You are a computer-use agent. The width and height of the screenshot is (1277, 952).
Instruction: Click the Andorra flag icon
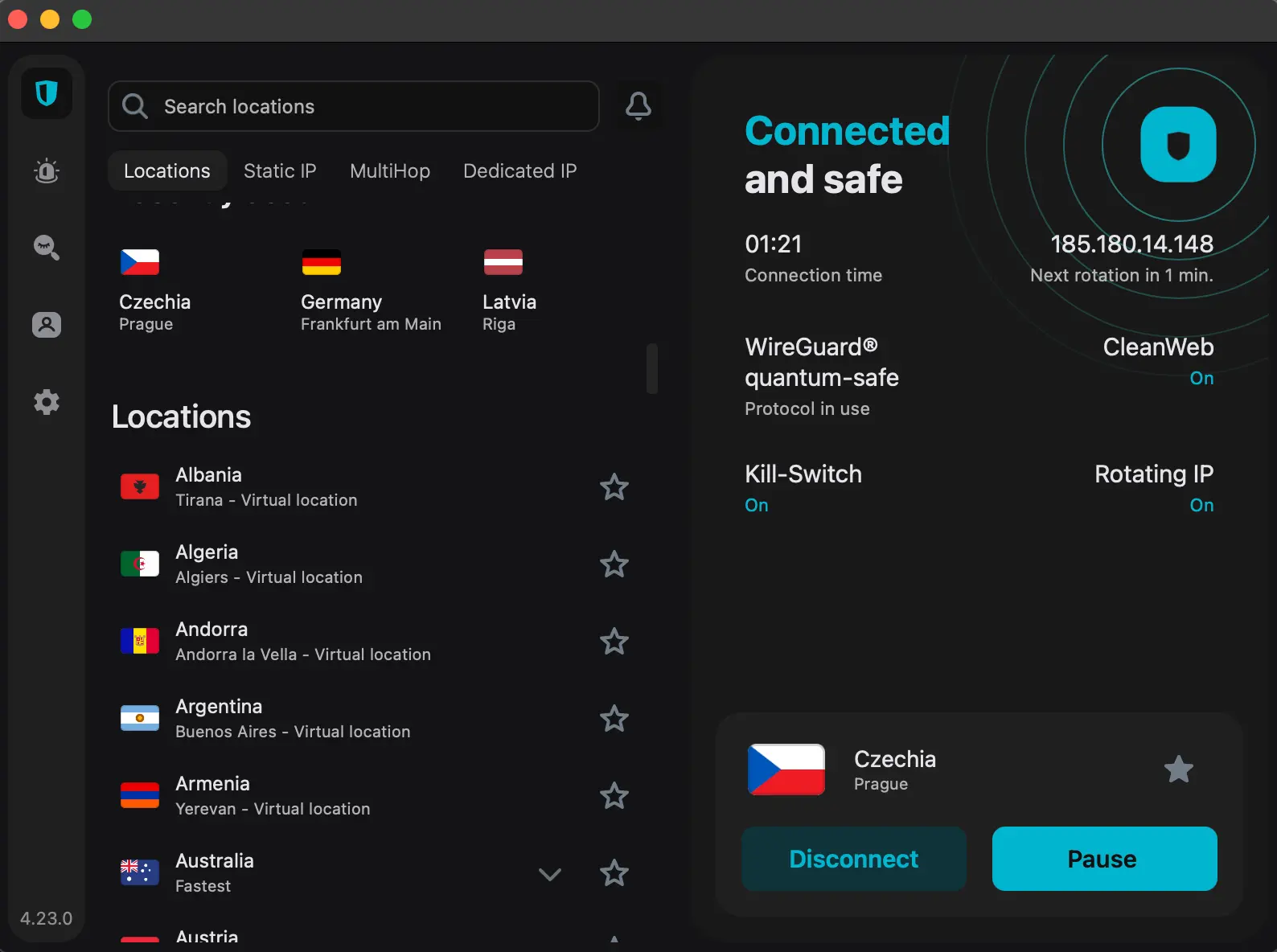tap(140, 641)
